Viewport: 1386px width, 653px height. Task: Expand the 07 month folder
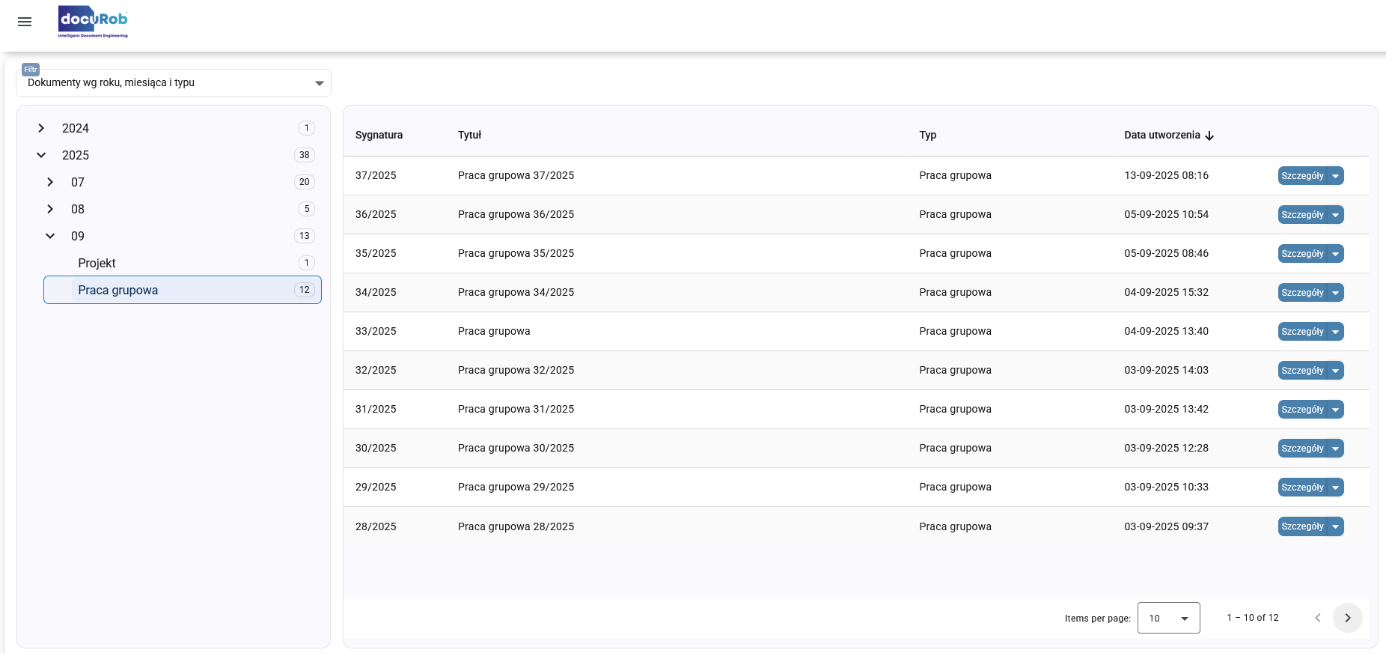[x=50, y=183]
